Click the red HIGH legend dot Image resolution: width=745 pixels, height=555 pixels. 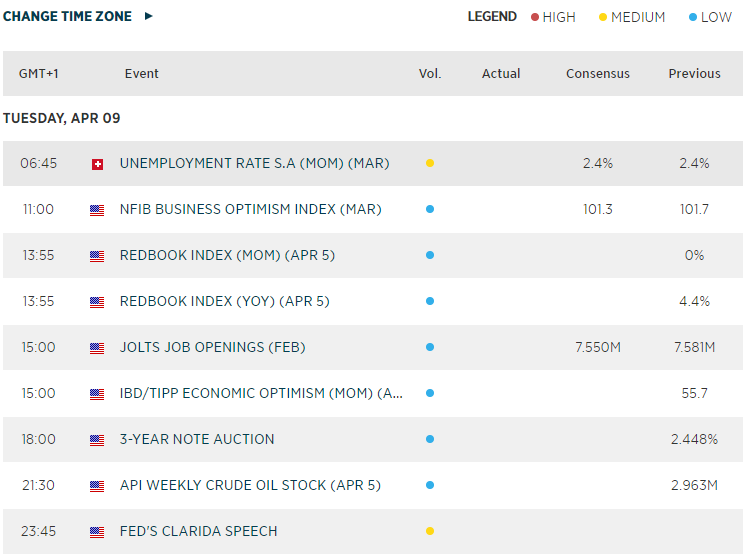tap(535, 17)
